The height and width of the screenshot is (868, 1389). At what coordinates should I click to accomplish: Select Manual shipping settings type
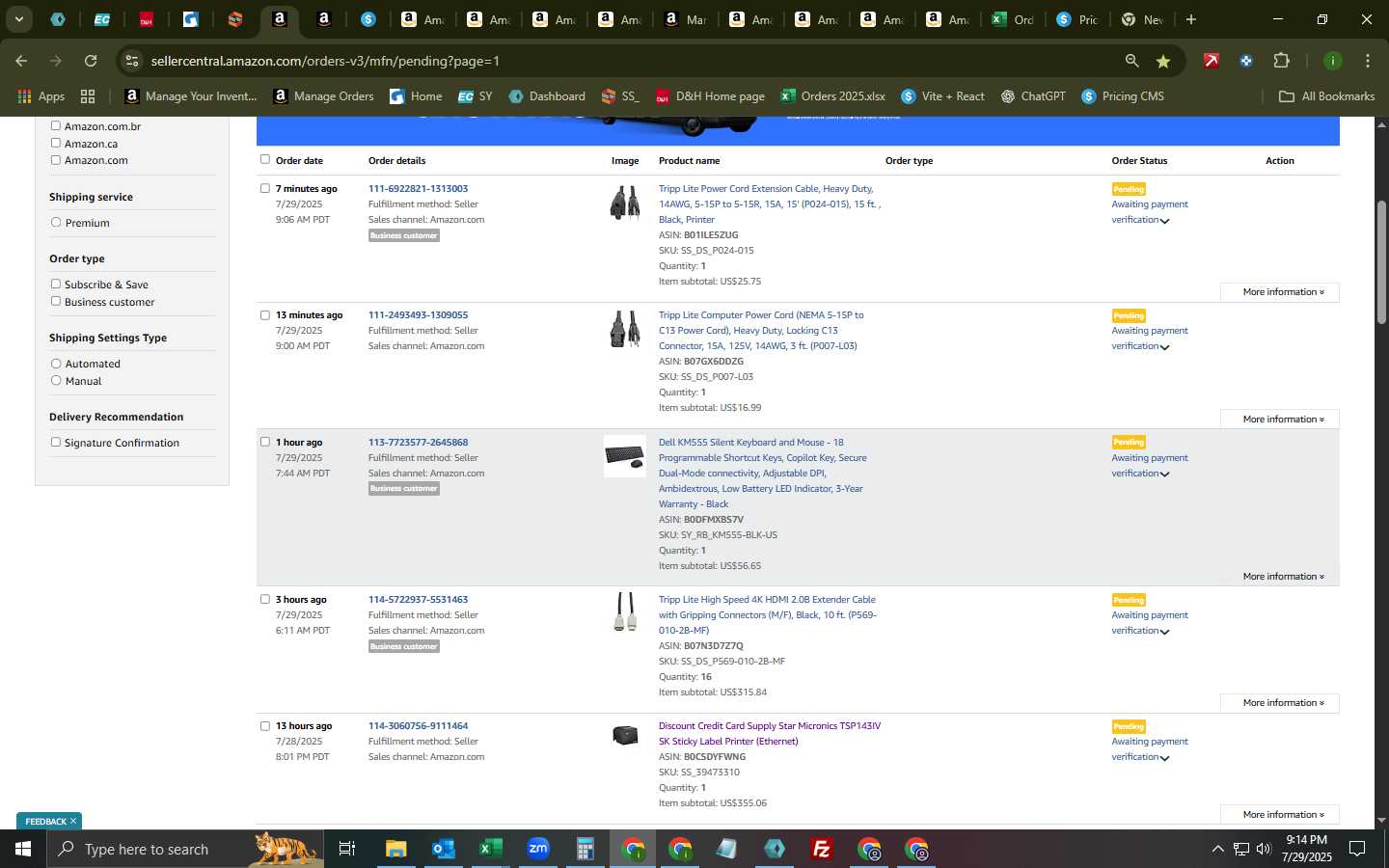point(56,381)
